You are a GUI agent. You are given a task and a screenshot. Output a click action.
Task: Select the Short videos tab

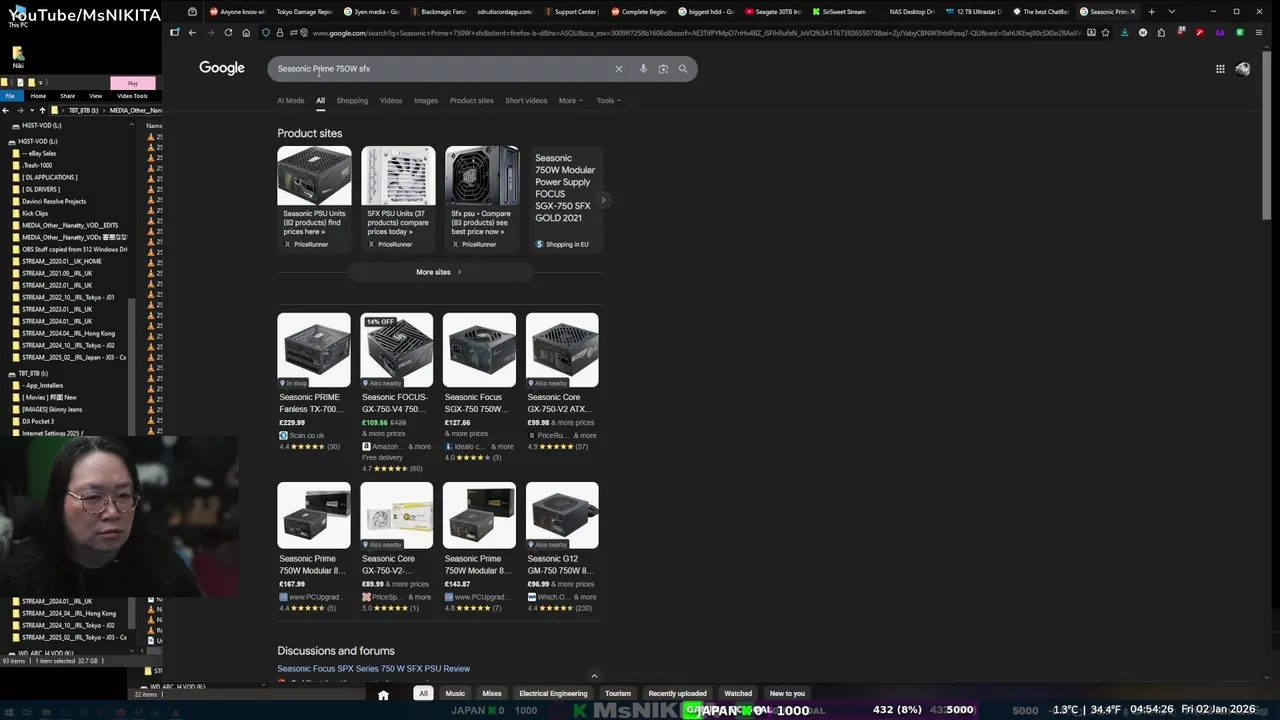[x=526, y=100]
